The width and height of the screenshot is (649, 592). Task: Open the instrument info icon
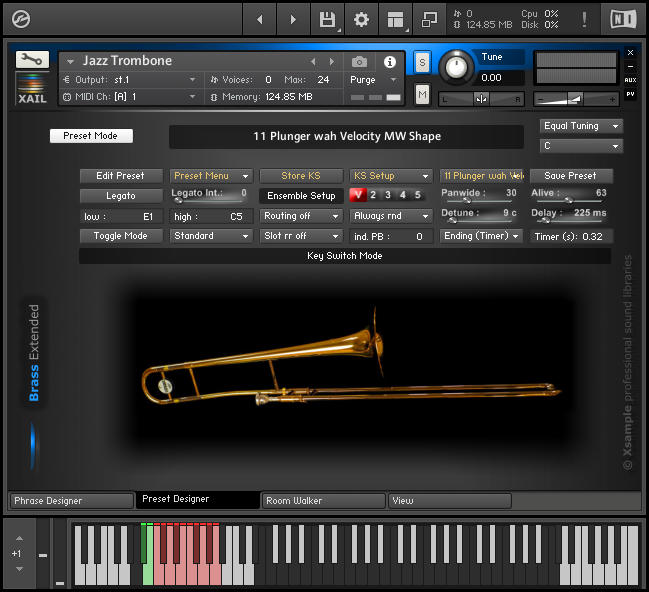(389, 62)
